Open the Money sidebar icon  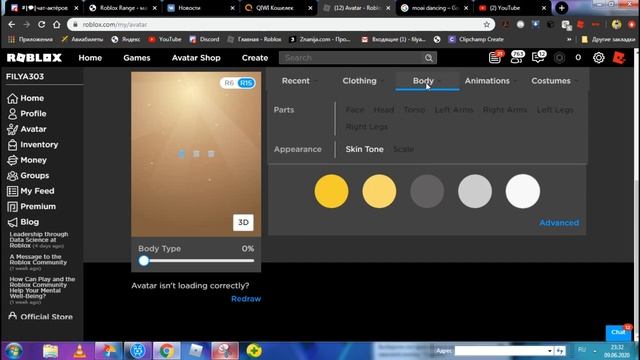pos(12,160)
